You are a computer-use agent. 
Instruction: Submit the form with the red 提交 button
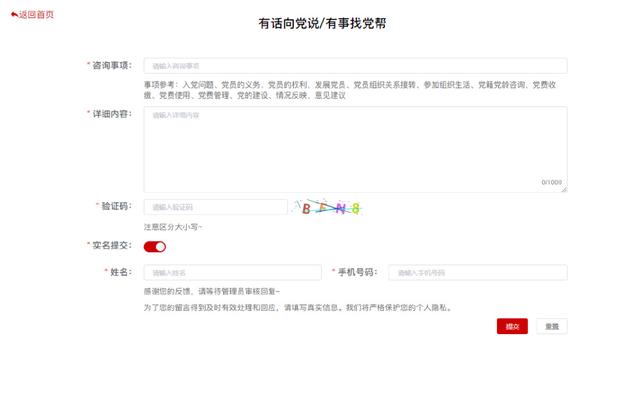(512, 326)
